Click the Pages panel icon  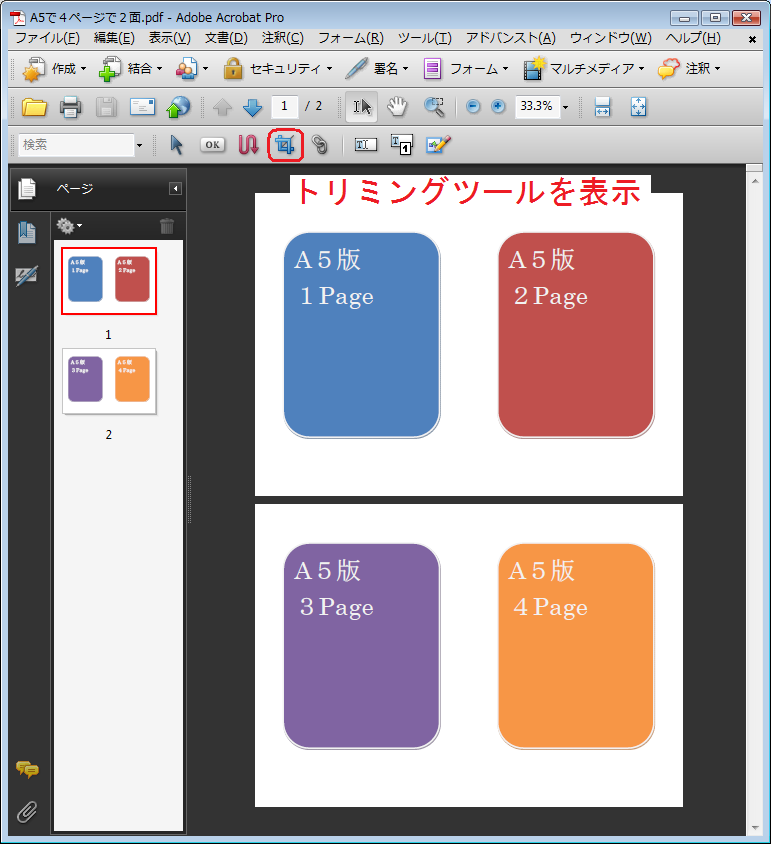point(26,189)
